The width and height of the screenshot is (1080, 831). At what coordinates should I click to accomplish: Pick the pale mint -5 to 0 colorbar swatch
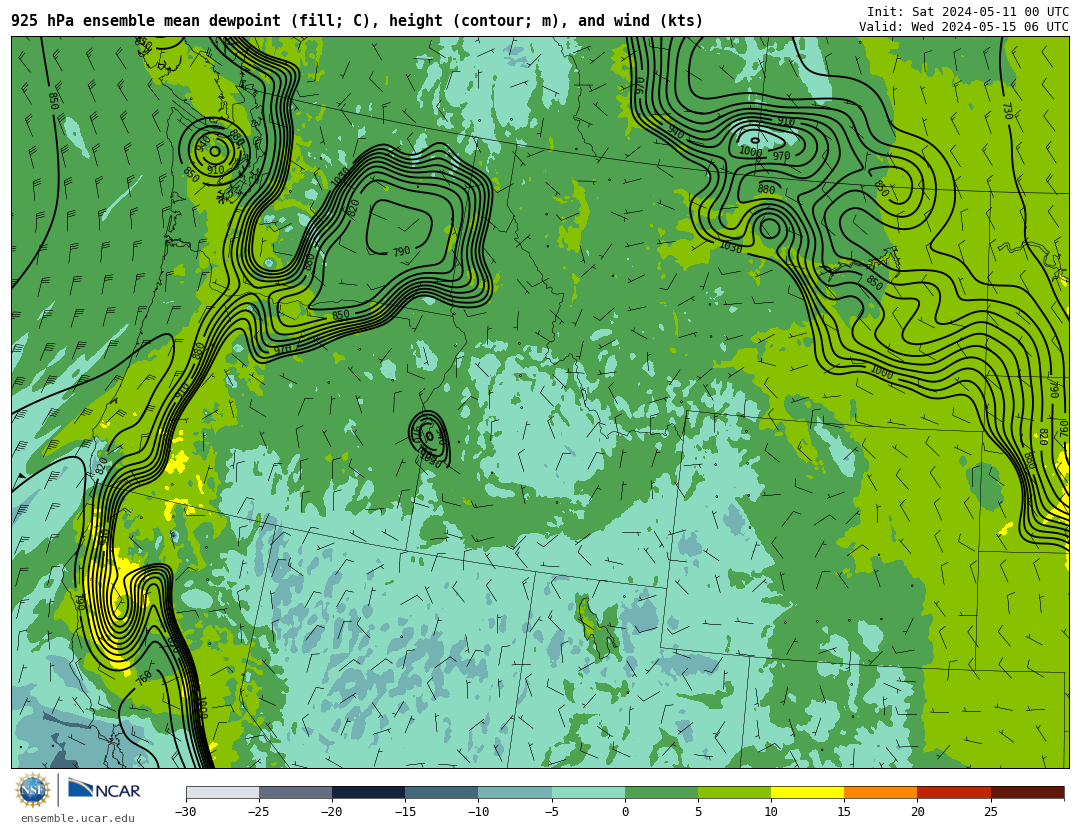588,792
